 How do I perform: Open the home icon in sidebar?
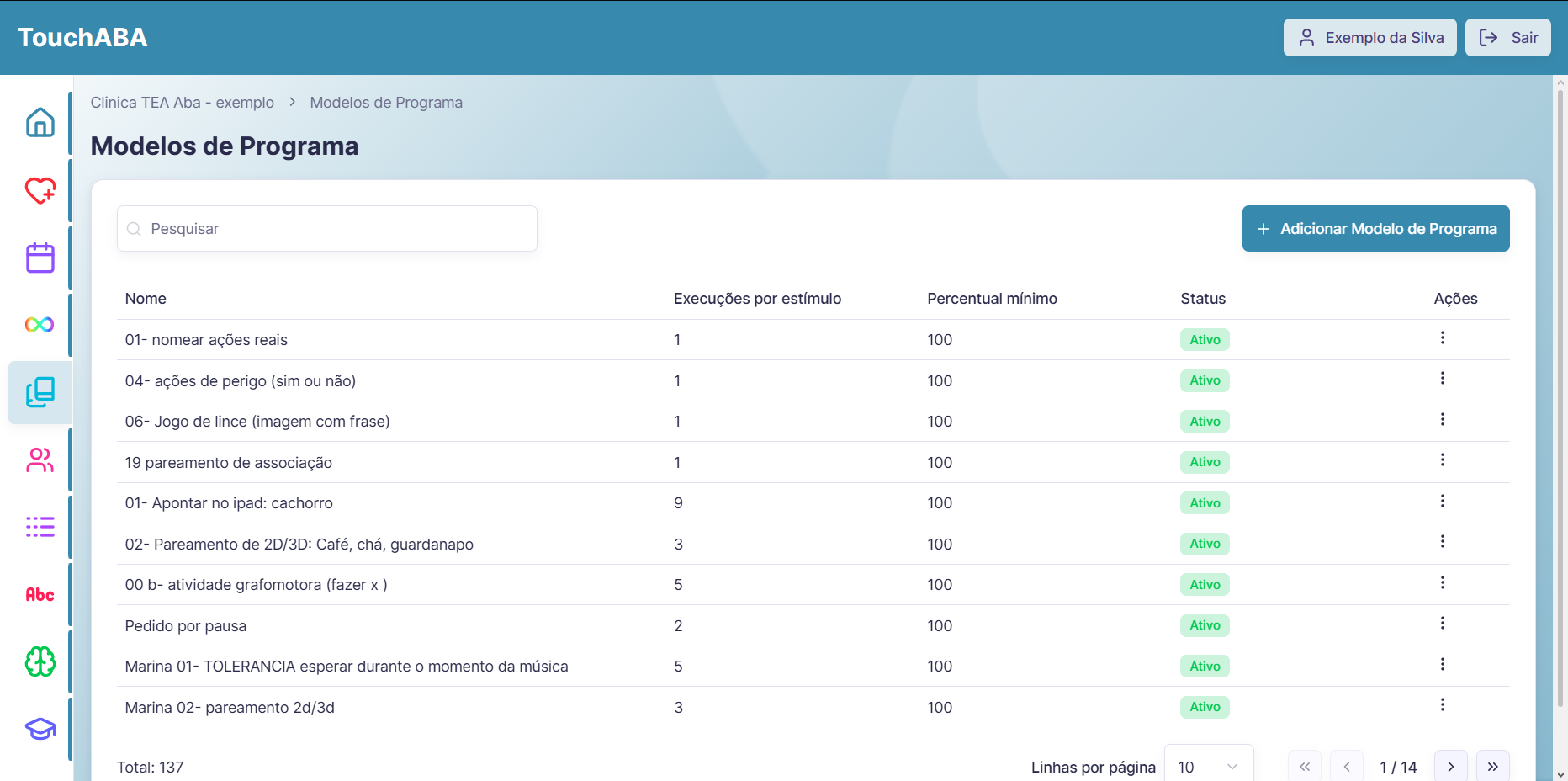pos(40,123)
